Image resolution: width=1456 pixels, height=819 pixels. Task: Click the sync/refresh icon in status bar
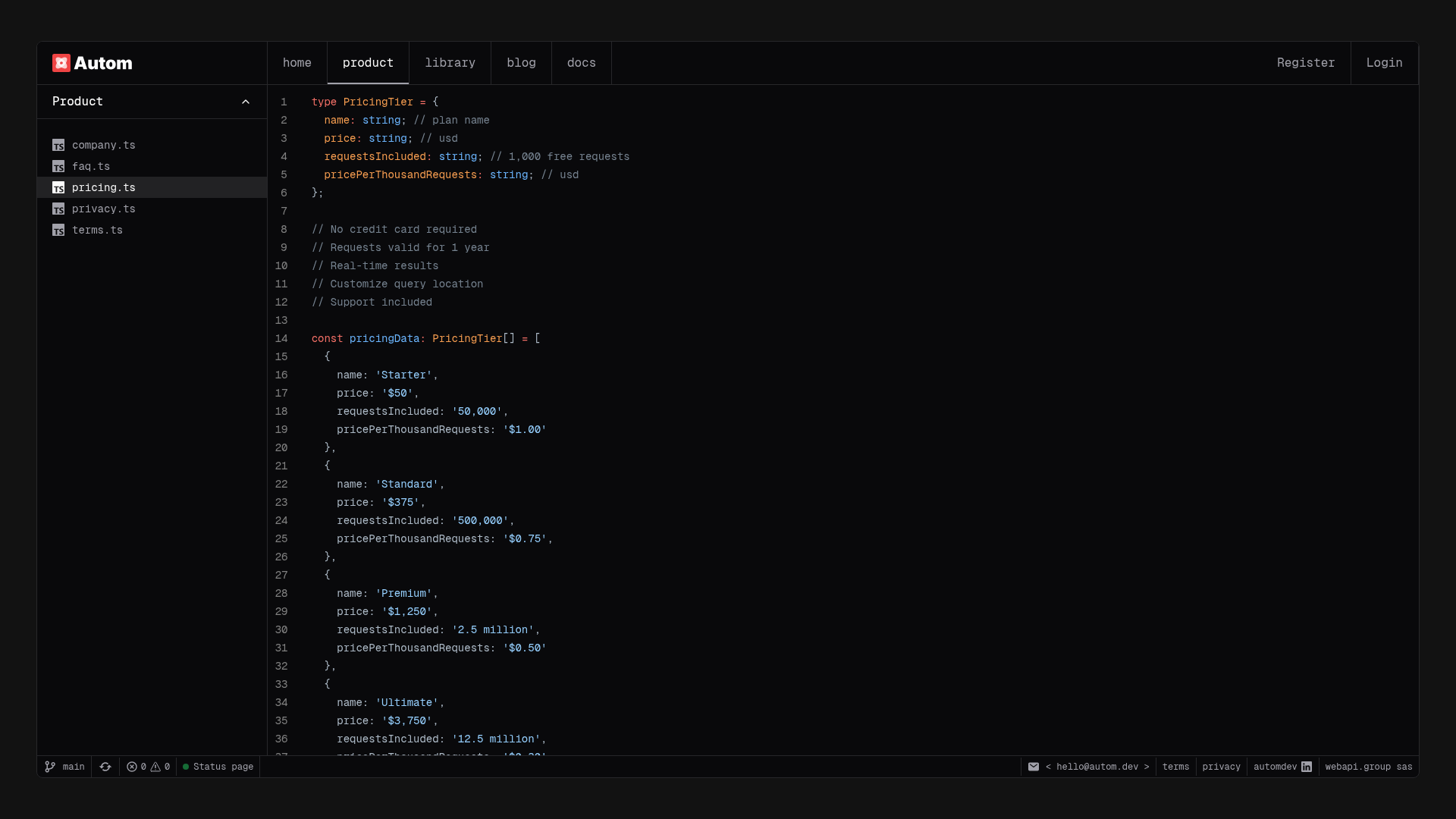pyautogui.click(x=105, y=767)
